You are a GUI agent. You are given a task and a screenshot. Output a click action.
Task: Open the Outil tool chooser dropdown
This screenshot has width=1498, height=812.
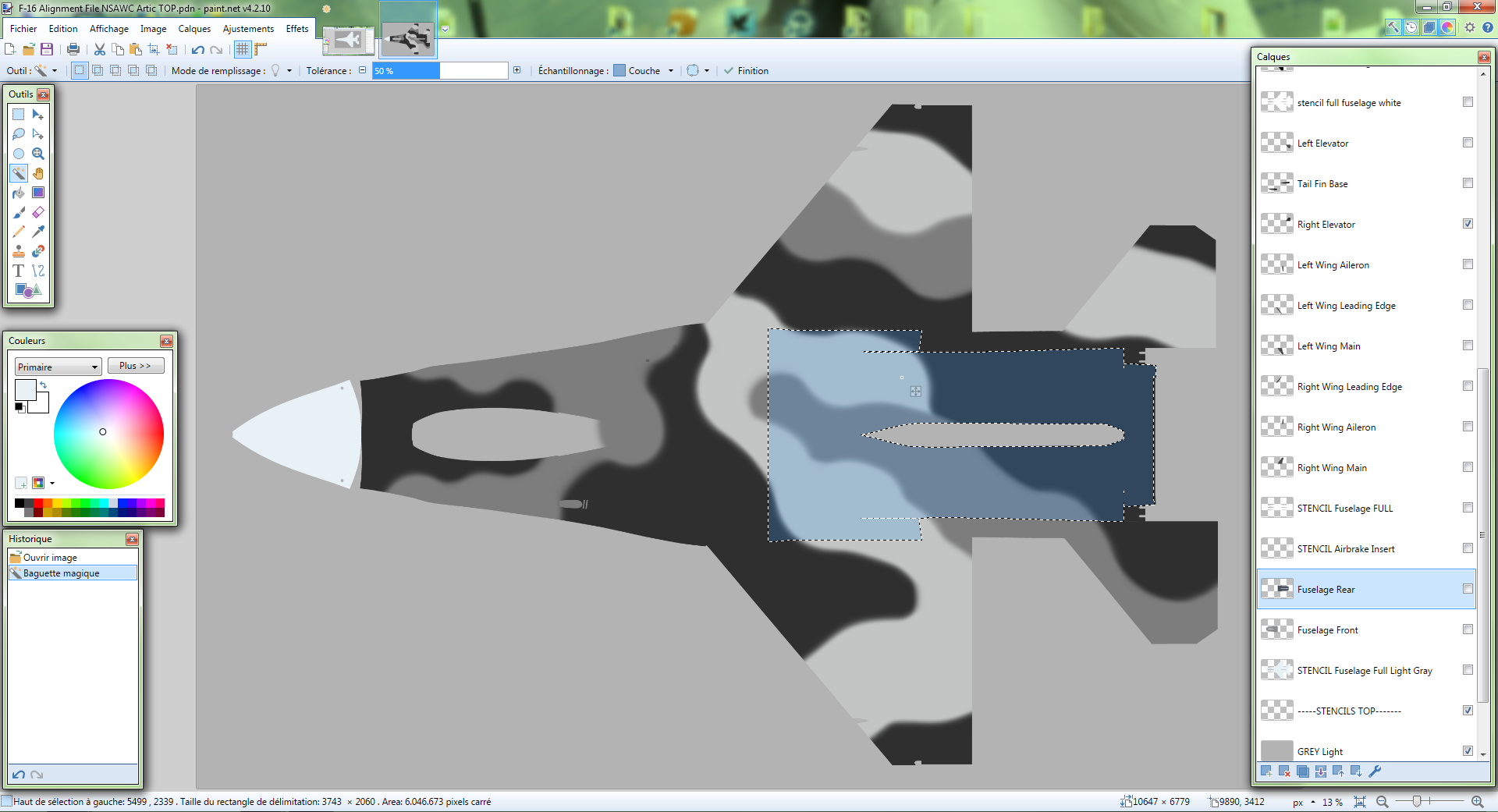click(54, 71)
